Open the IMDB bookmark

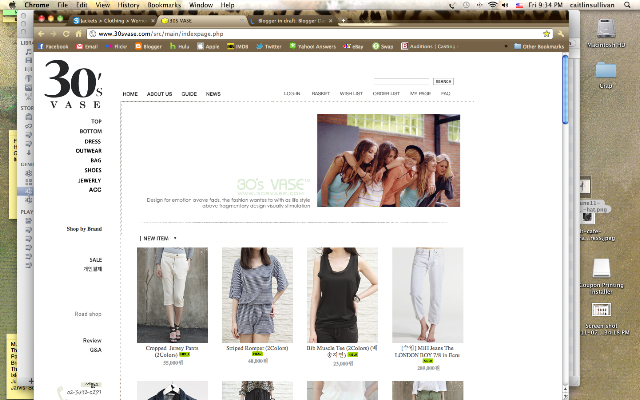click(238, 46)
